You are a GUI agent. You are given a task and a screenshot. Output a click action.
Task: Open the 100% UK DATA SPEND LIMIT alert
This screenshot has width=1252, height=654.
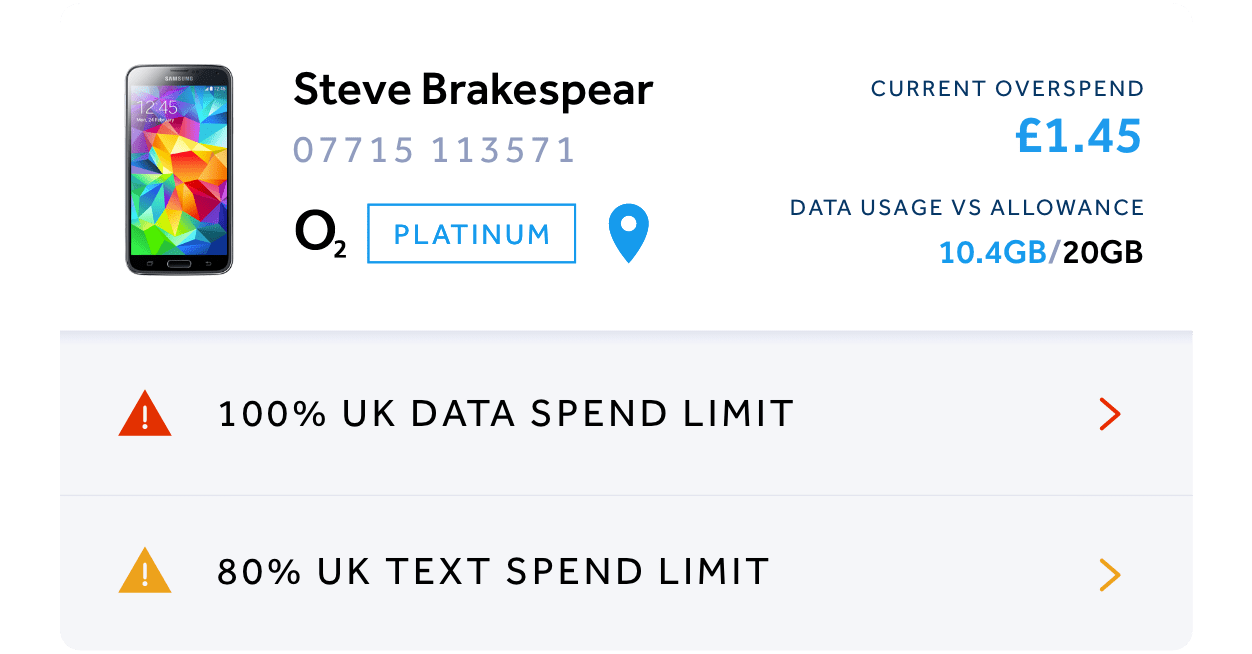505,414
